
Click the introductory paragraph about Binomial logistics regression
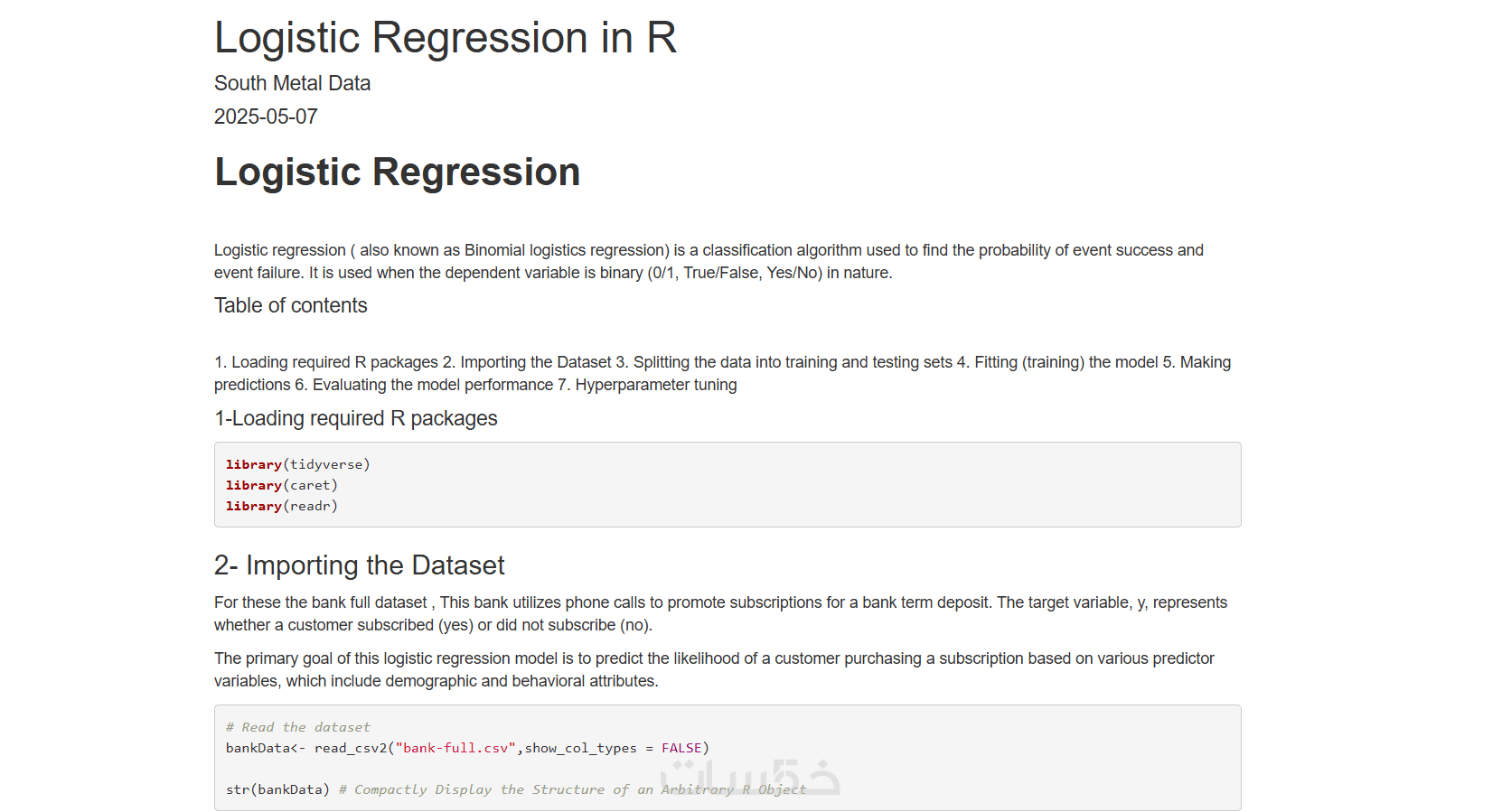(x=709, y=261)
